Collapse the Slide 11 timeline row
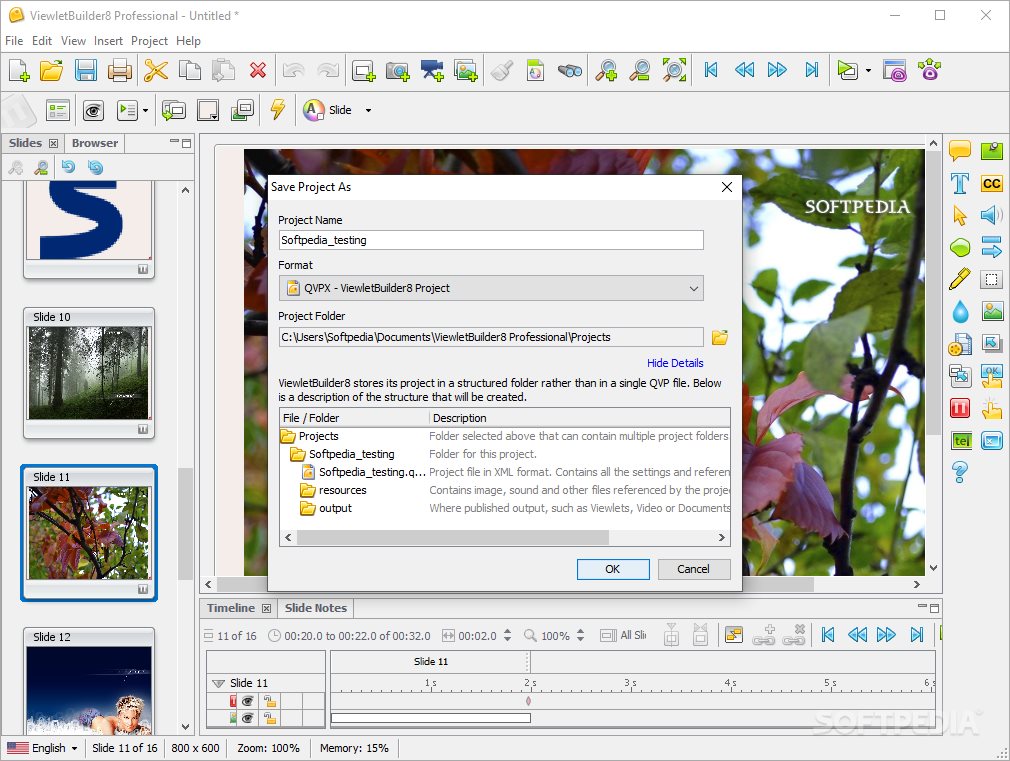Viewport: 1010px width, 761px height. point(218,683)
